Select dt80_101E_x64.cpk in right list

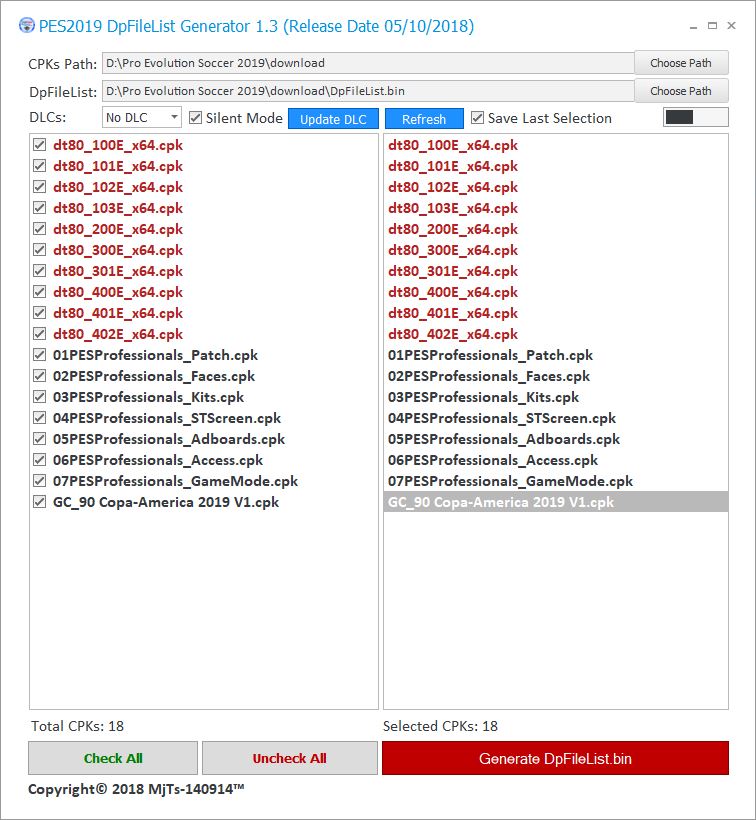coord(556,166)
